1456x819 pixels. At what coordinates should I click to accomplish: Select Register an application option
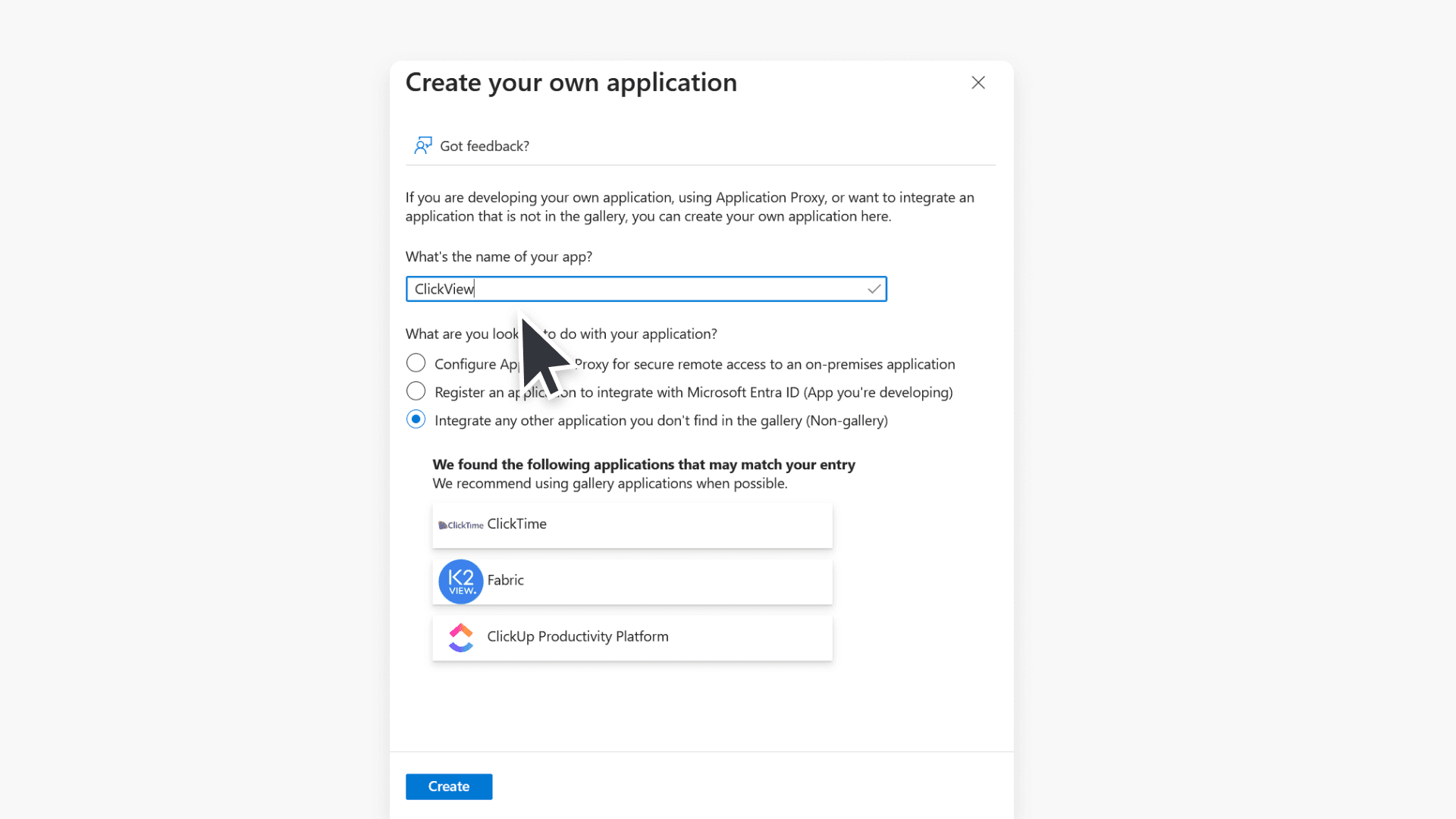pos(416,391)
